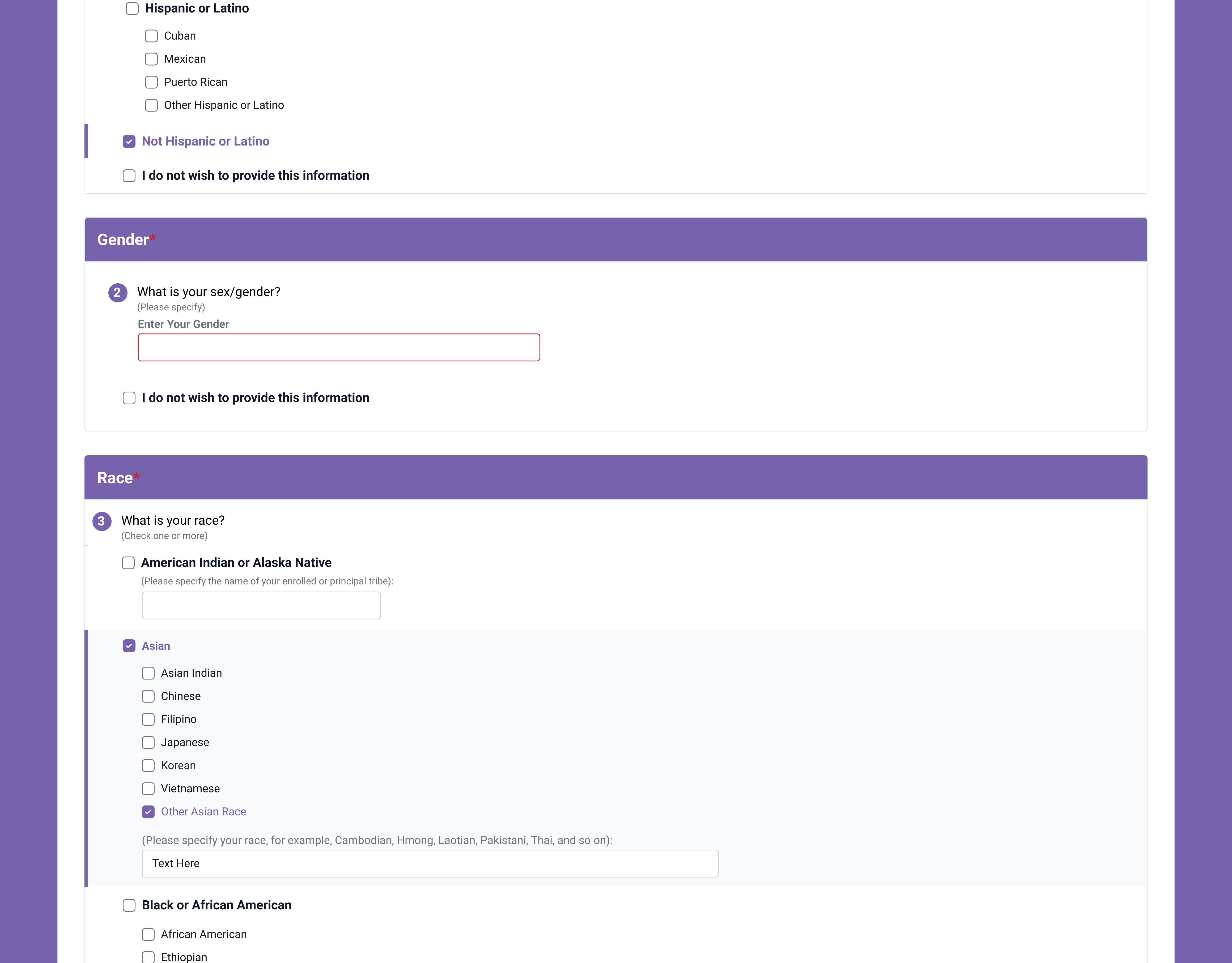Uncheck Other Asian Race
The height and width of the screenshot is (963, 1232).
(148, 812)
